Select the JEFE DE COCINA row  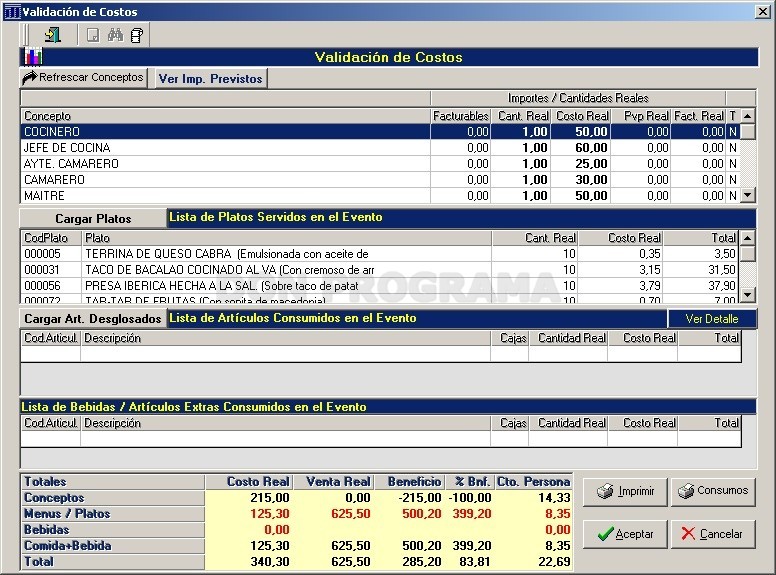(x=380, y=147)
